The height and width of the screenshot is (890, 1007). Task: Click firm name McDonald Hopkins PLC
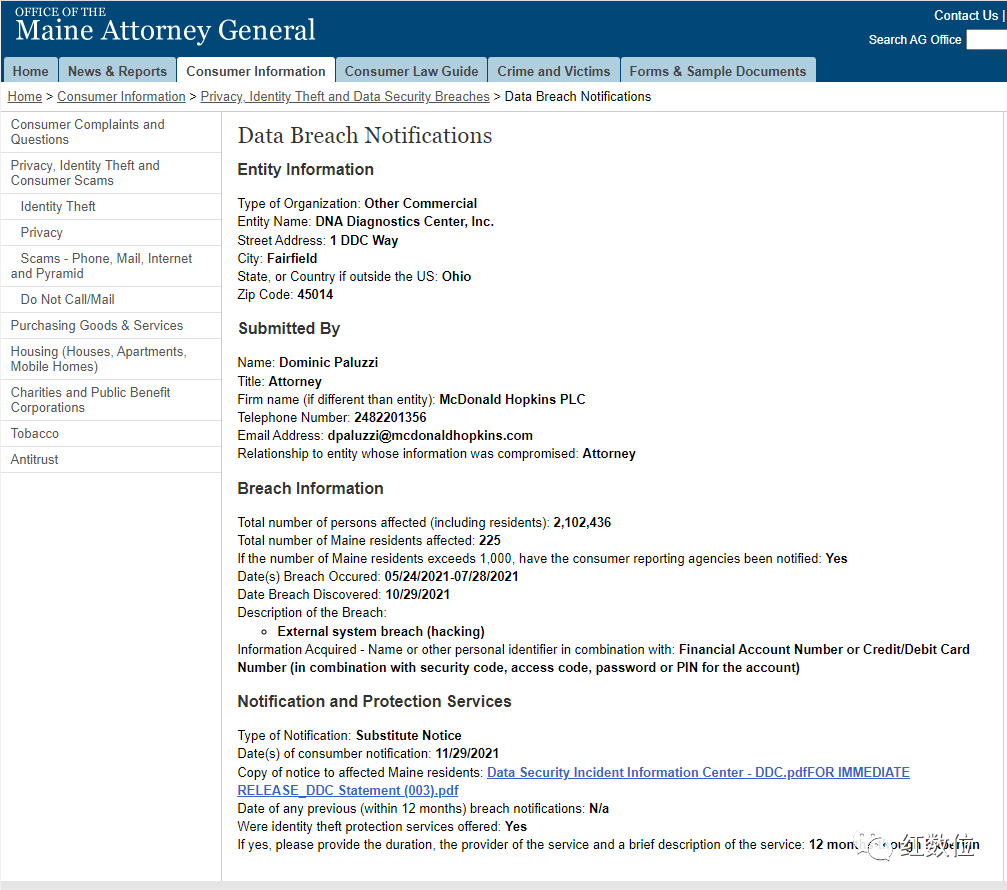tap(512, 399)
